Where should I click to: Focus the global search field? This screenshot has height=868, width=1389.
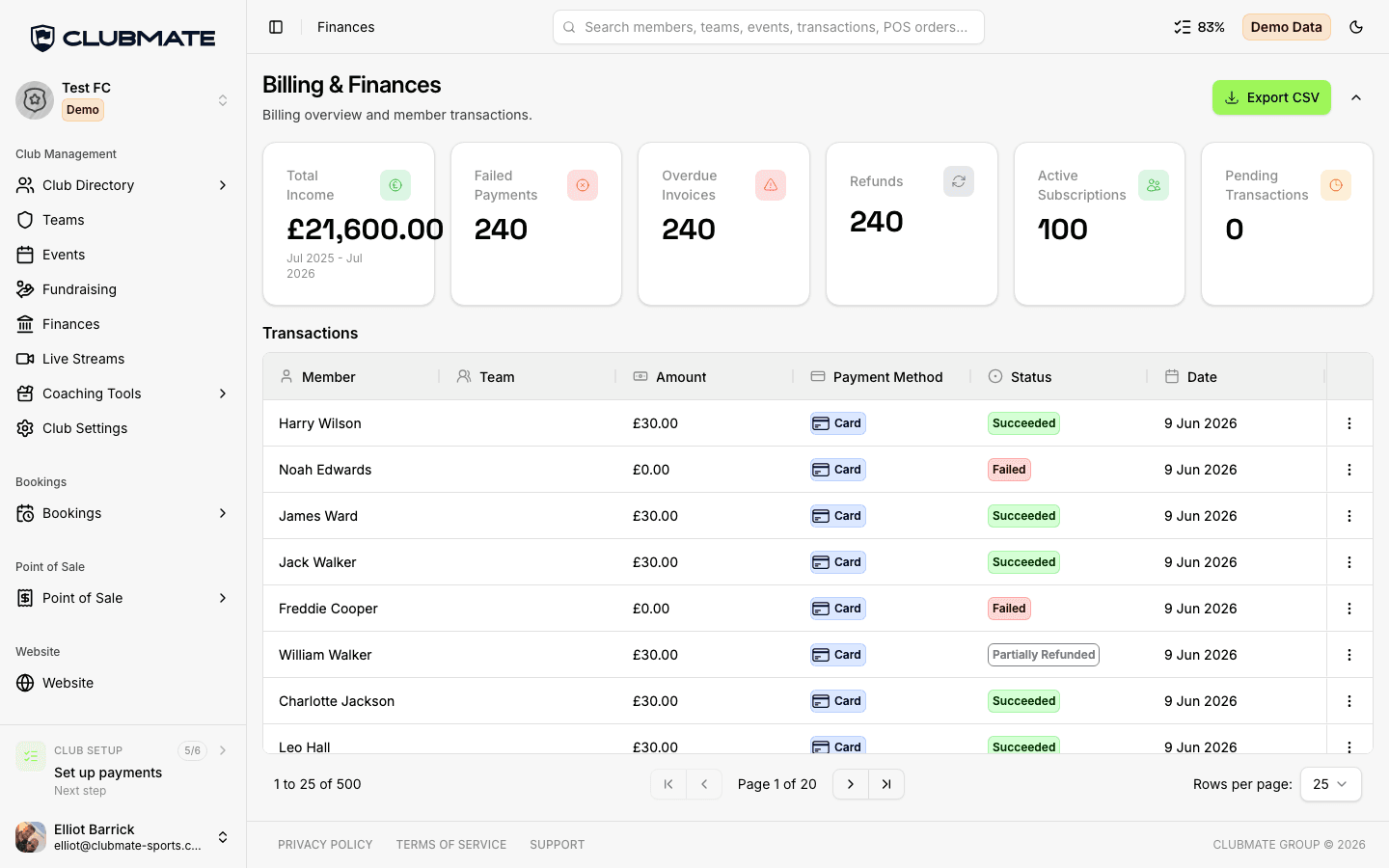[768, 27]
